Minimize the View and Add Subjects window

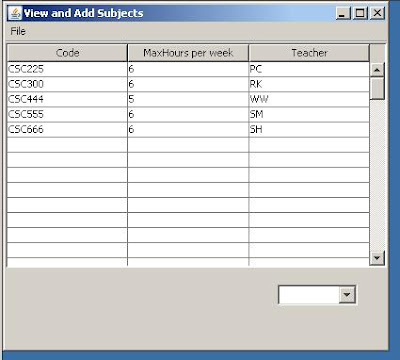[343, 13]
